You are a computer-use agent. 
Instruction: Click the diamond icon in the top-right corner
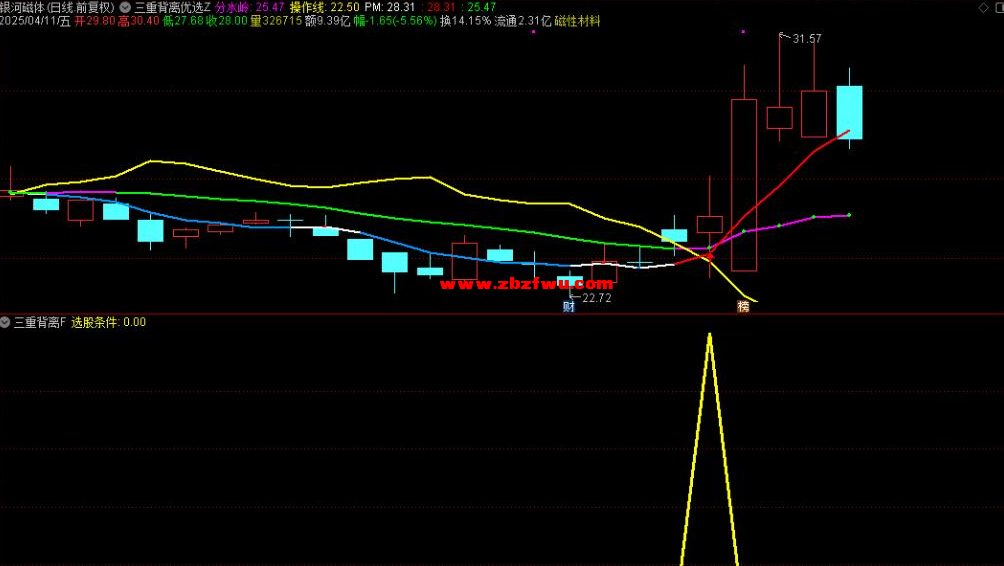[x=984, y=8]
